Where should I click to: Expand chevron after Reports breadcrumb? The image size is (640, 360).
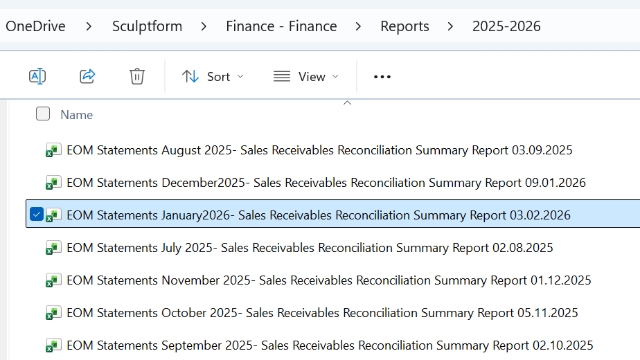point(450,27)
